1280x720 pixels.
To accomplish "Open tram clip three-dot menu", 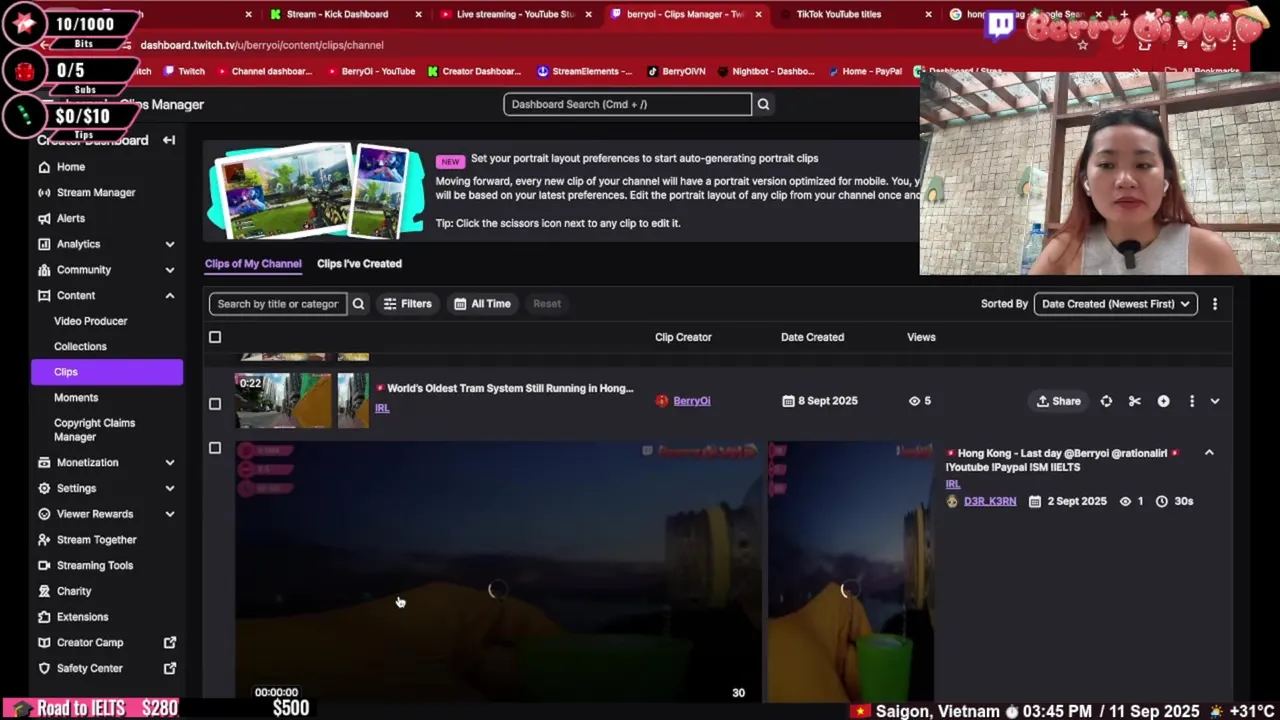I will tap(1191, 401).
